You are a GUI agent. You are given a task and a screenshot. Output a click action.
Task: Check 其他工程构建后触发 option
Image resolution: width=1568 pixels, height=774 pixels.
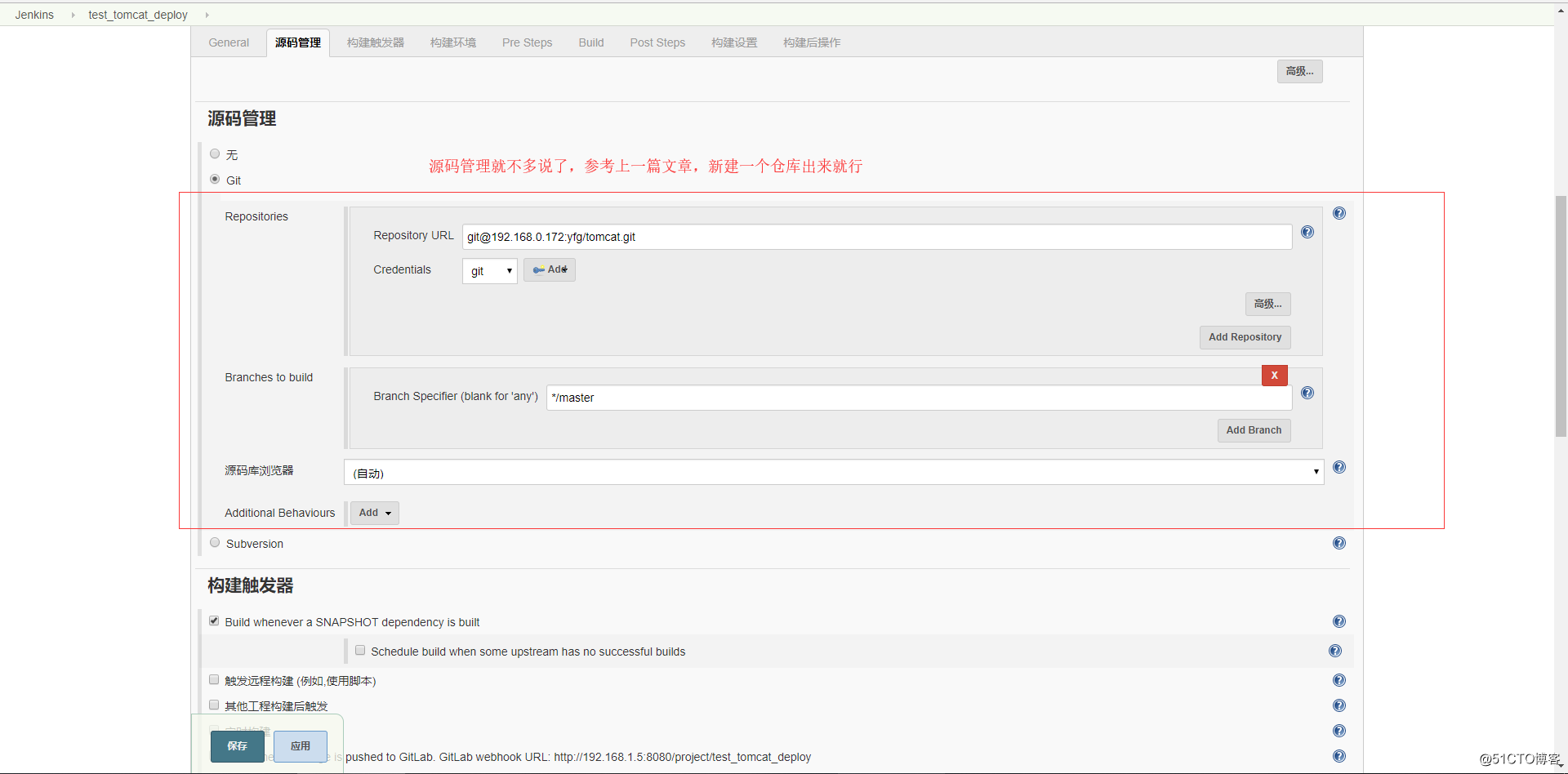click(214, 705)
